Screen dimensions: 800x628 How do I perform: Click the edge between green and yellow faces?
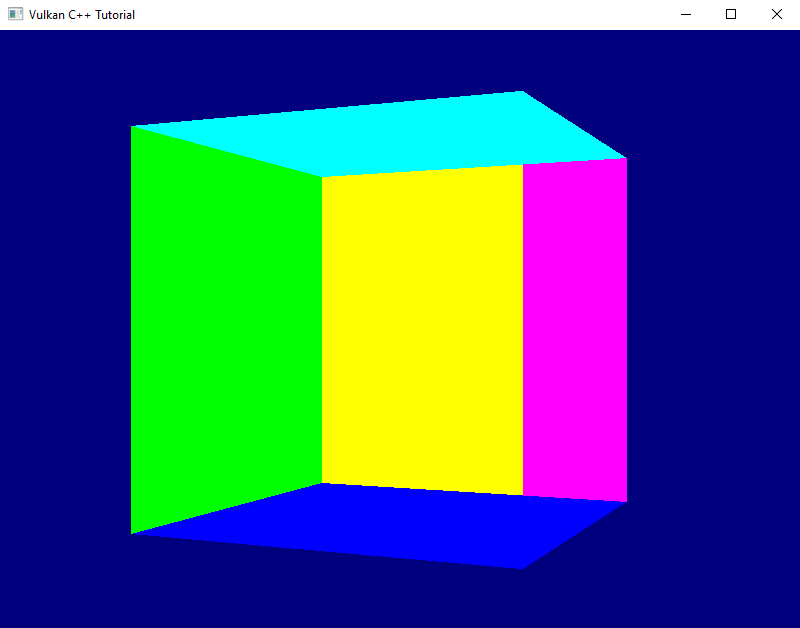322,330
